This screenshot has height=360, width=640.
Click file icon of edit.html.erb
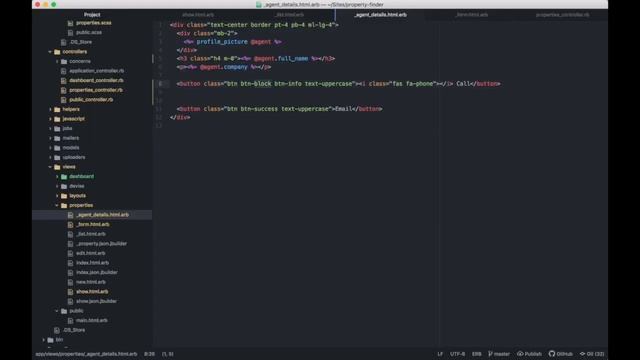click(x=70, y=253)
